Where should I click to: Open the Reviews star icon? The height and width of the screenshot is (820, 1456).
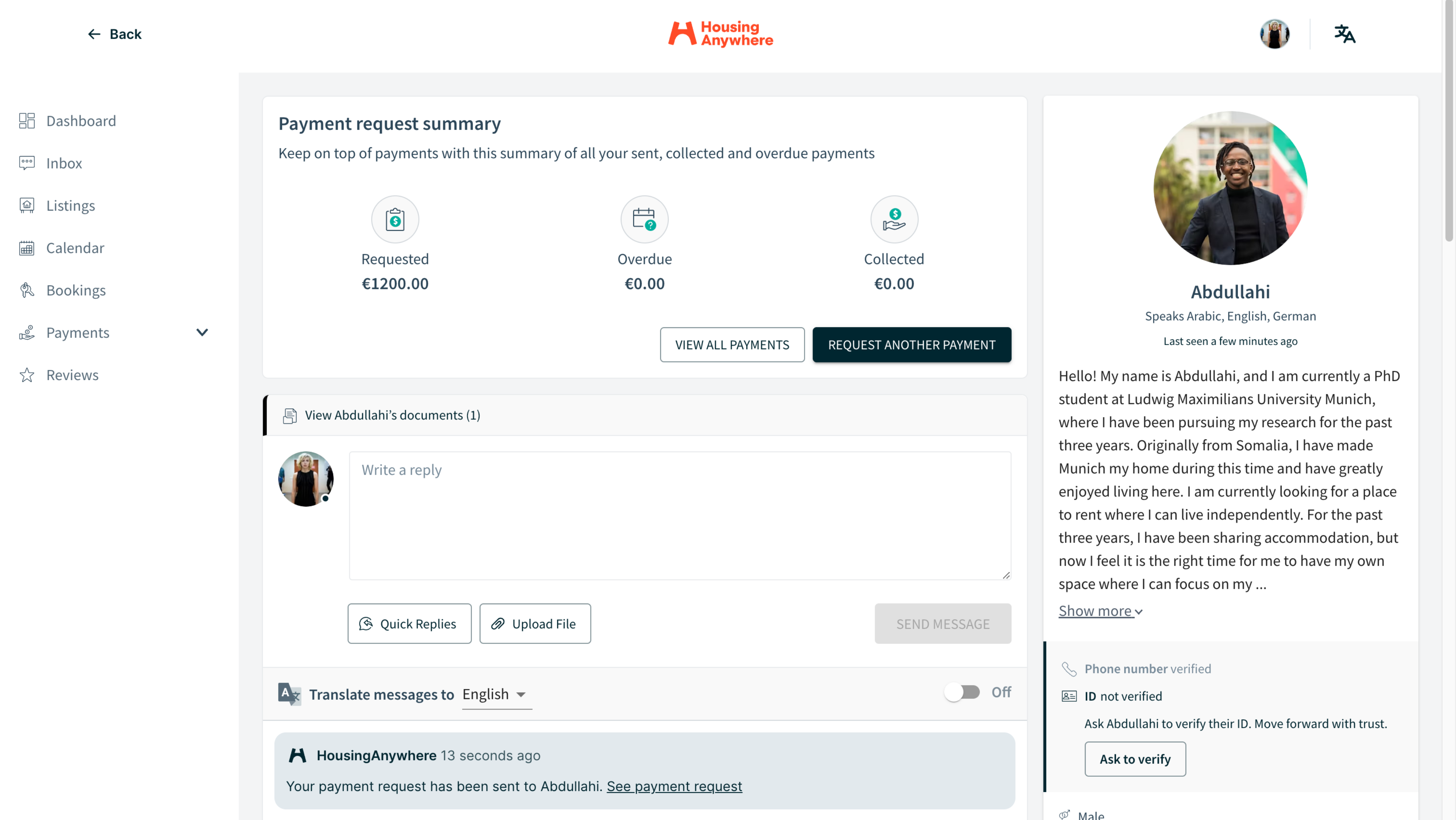pos(27,375)
